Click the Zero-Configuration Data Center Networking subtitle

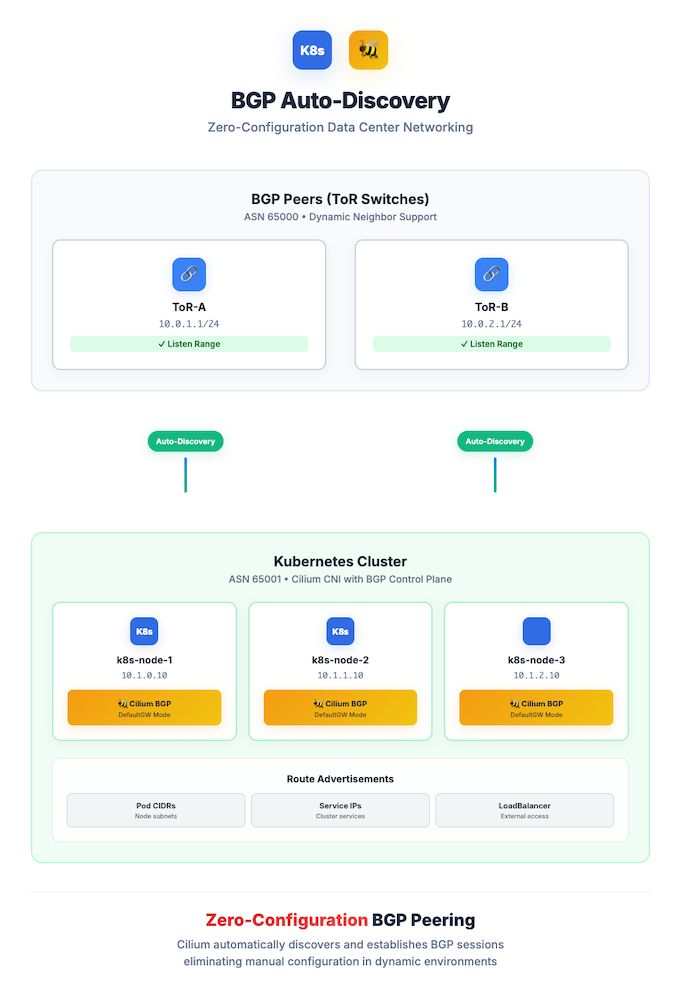[x=340, y=127]
